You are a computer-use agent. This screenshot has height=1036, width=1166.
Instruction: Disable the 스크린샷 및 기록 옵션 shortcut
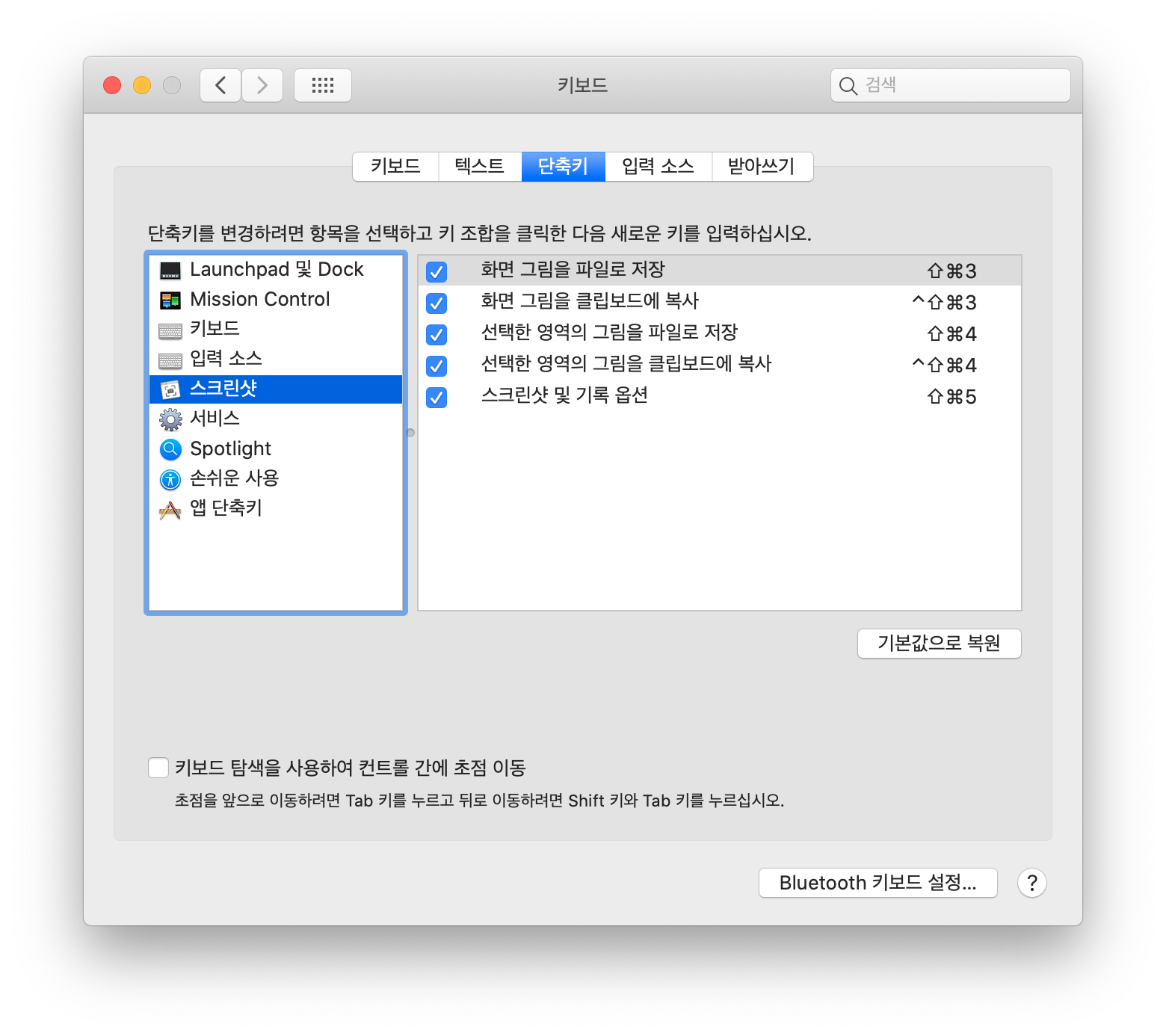click(437, 397)
